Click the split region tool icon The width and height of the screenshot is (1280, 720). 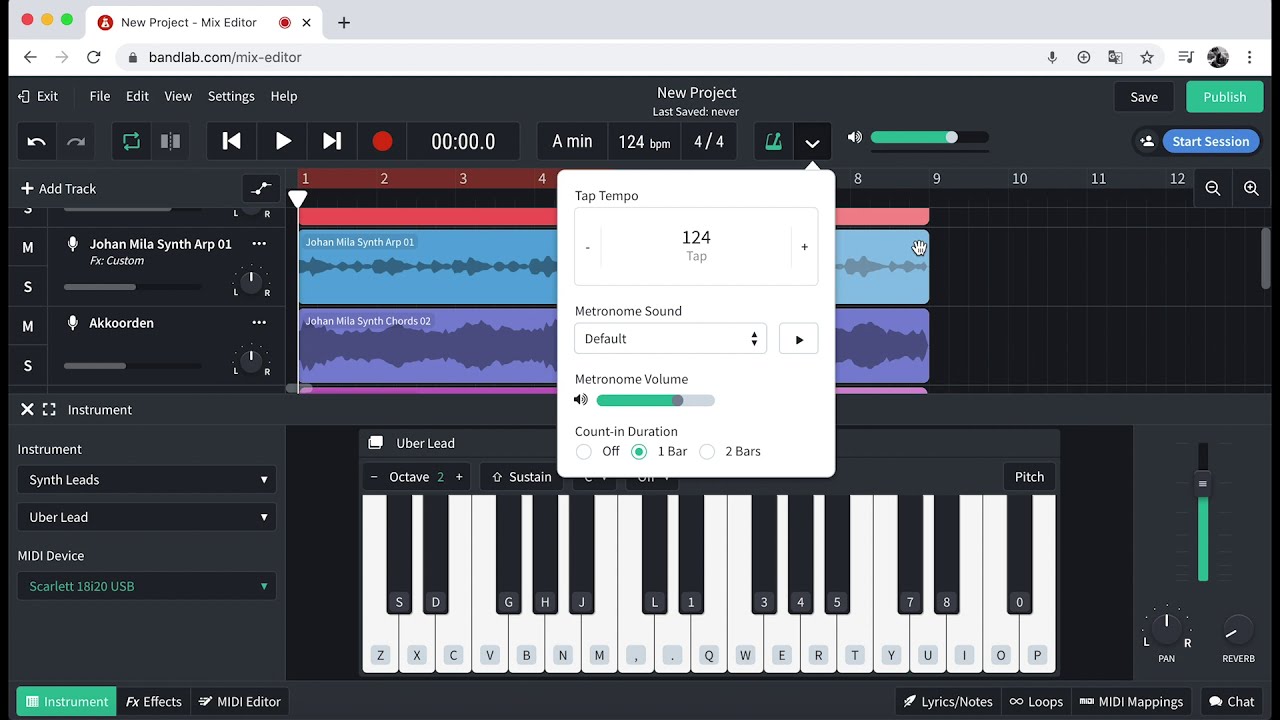171,141
